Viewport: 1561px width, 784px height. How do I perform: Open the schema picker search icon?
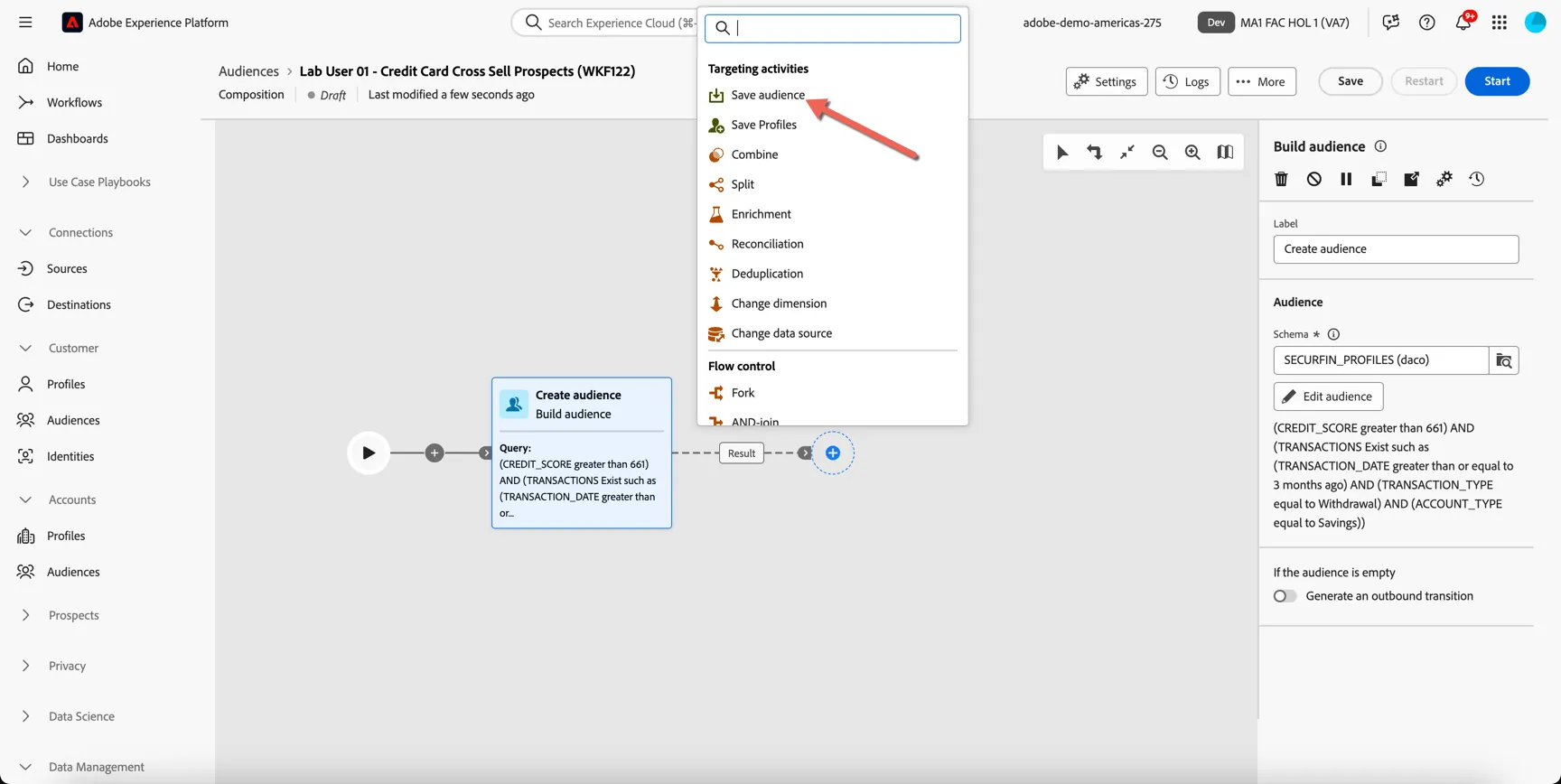point(1503,360)
